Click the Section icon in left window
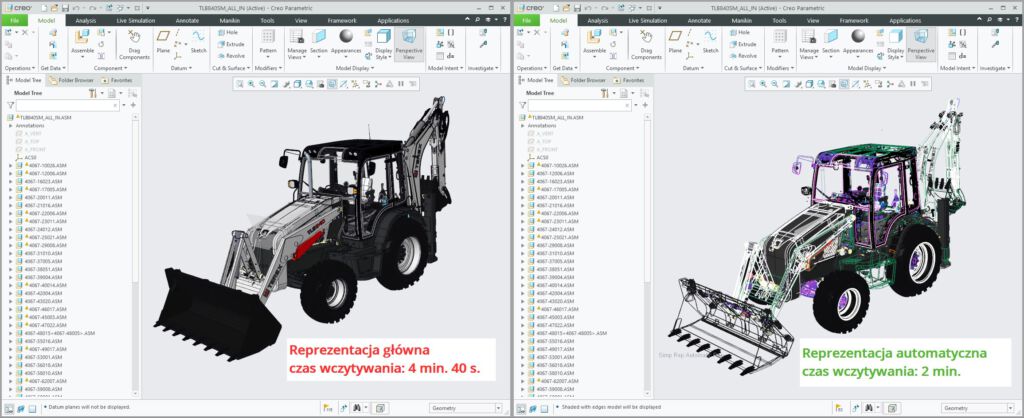 coord(319,36)
